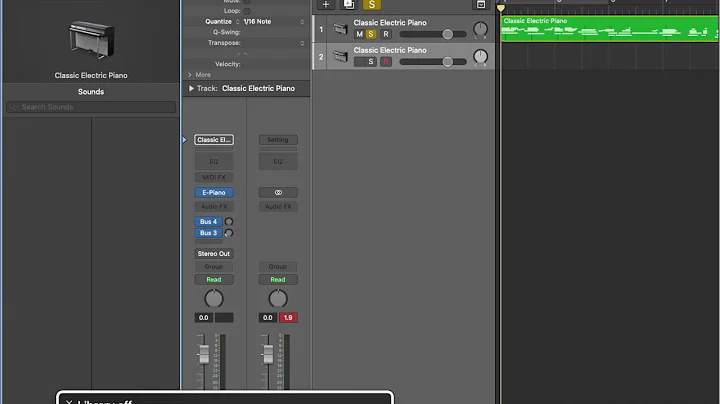720x404 pixels.
Task: Click the blue library arrow beside setting button
Action: click(185, 140)
